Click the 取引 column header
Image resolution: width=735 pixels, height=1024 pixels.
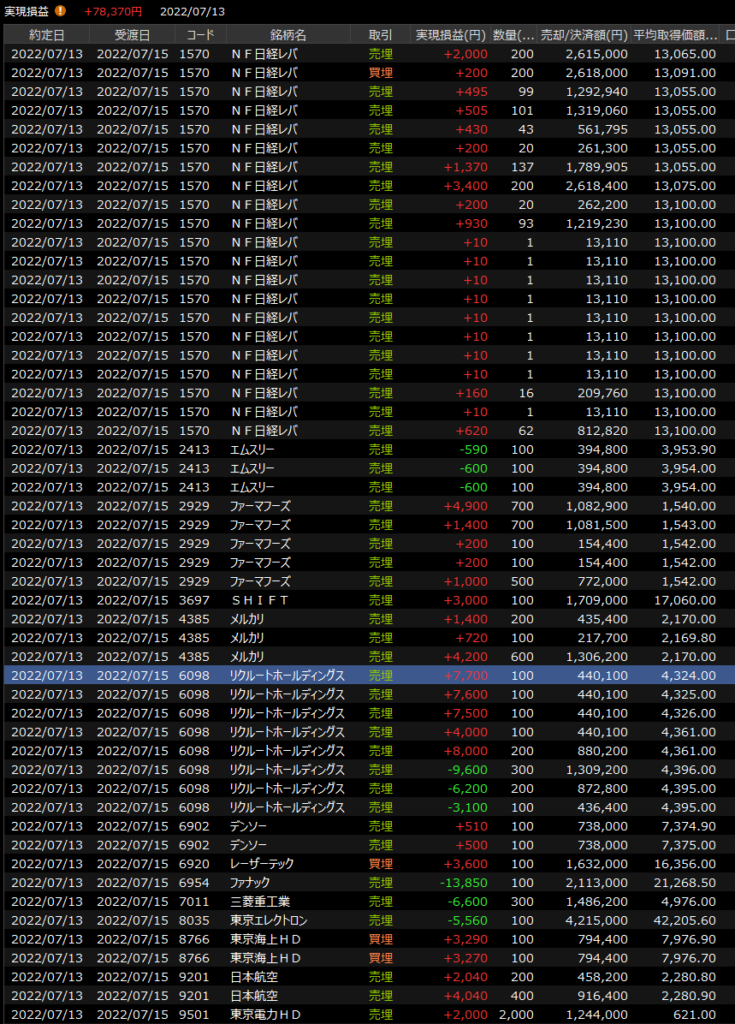(379, 35)
